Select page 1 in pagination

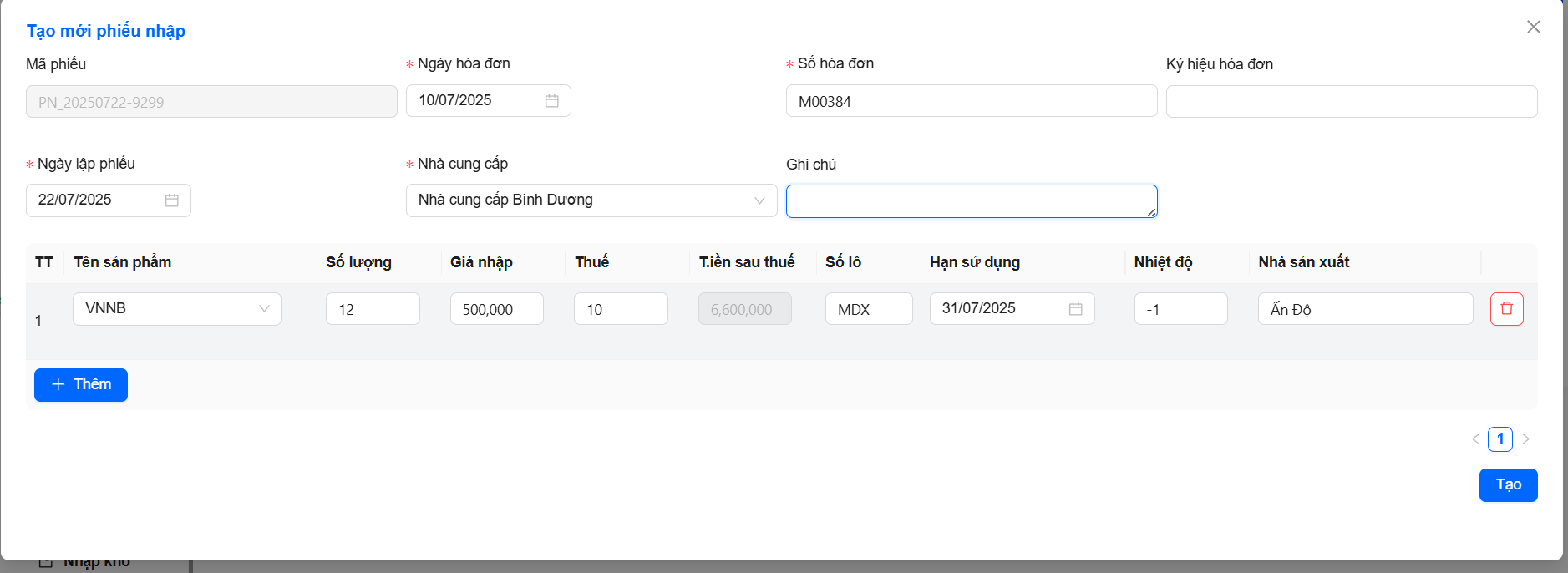pyautogui.click(x=1499, y=439)
